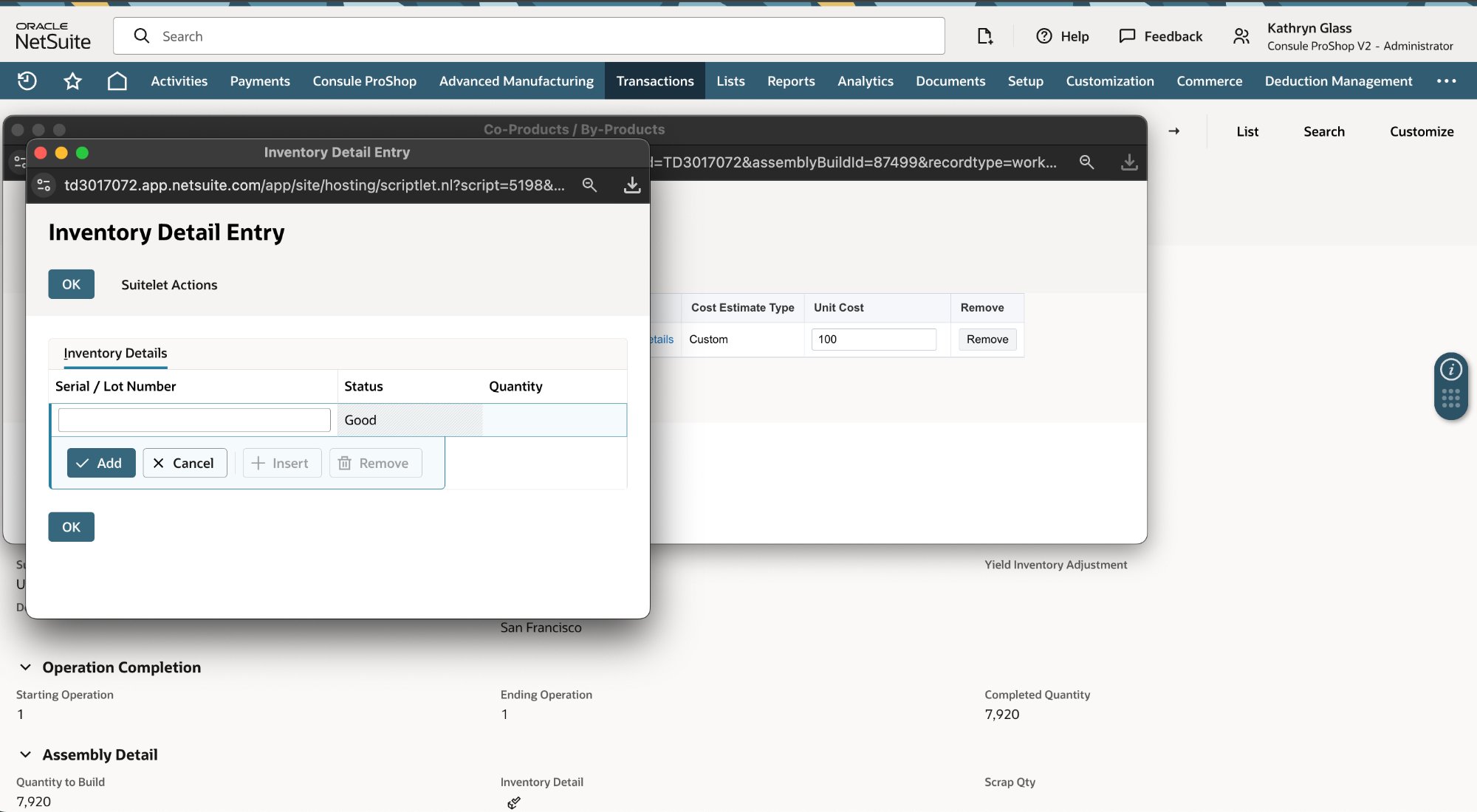Click the Serial / Lot Number input field

pos(193,420)
